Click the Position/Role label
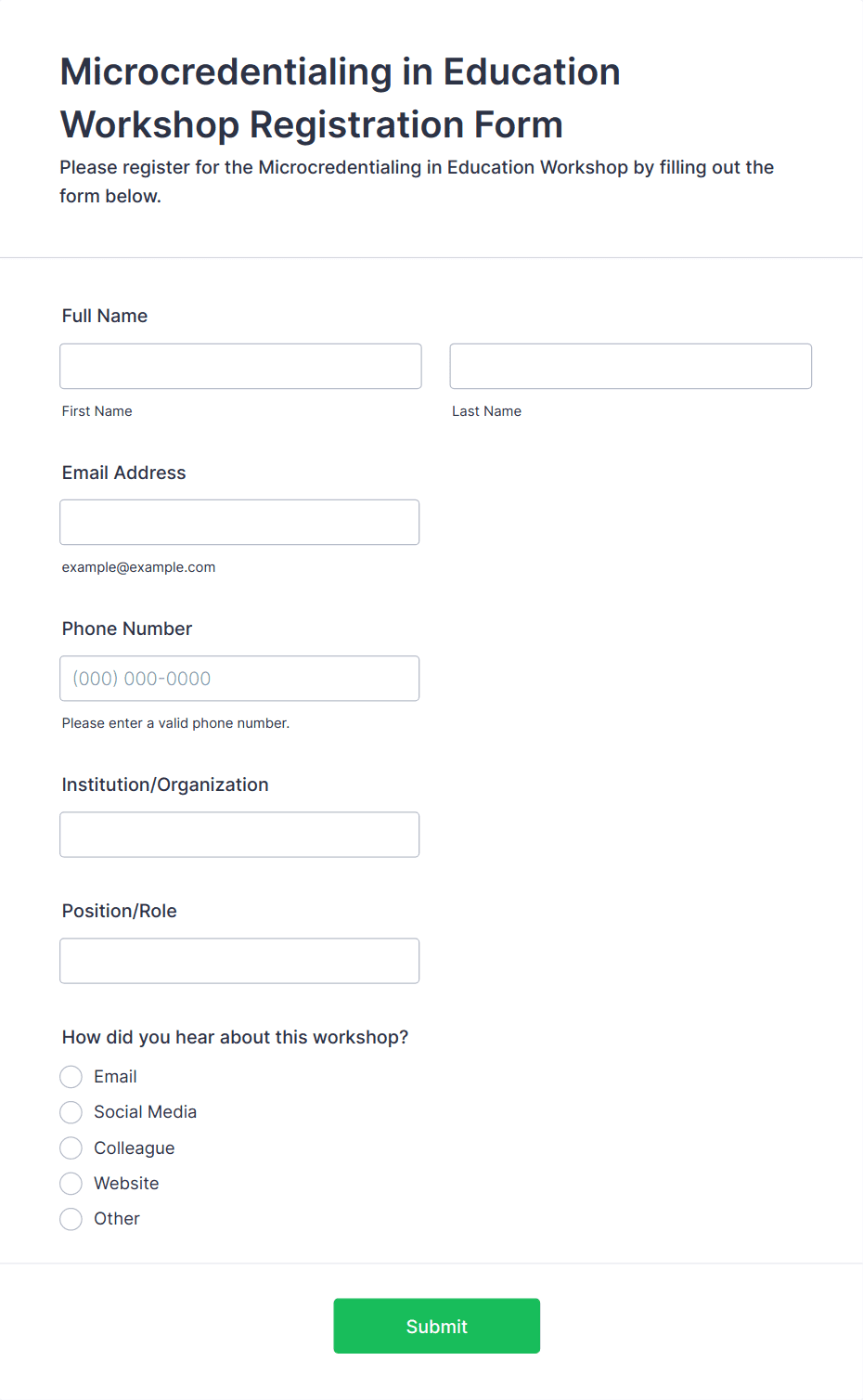The height and width of the screenshot is (1400, 863). (119, 911)
